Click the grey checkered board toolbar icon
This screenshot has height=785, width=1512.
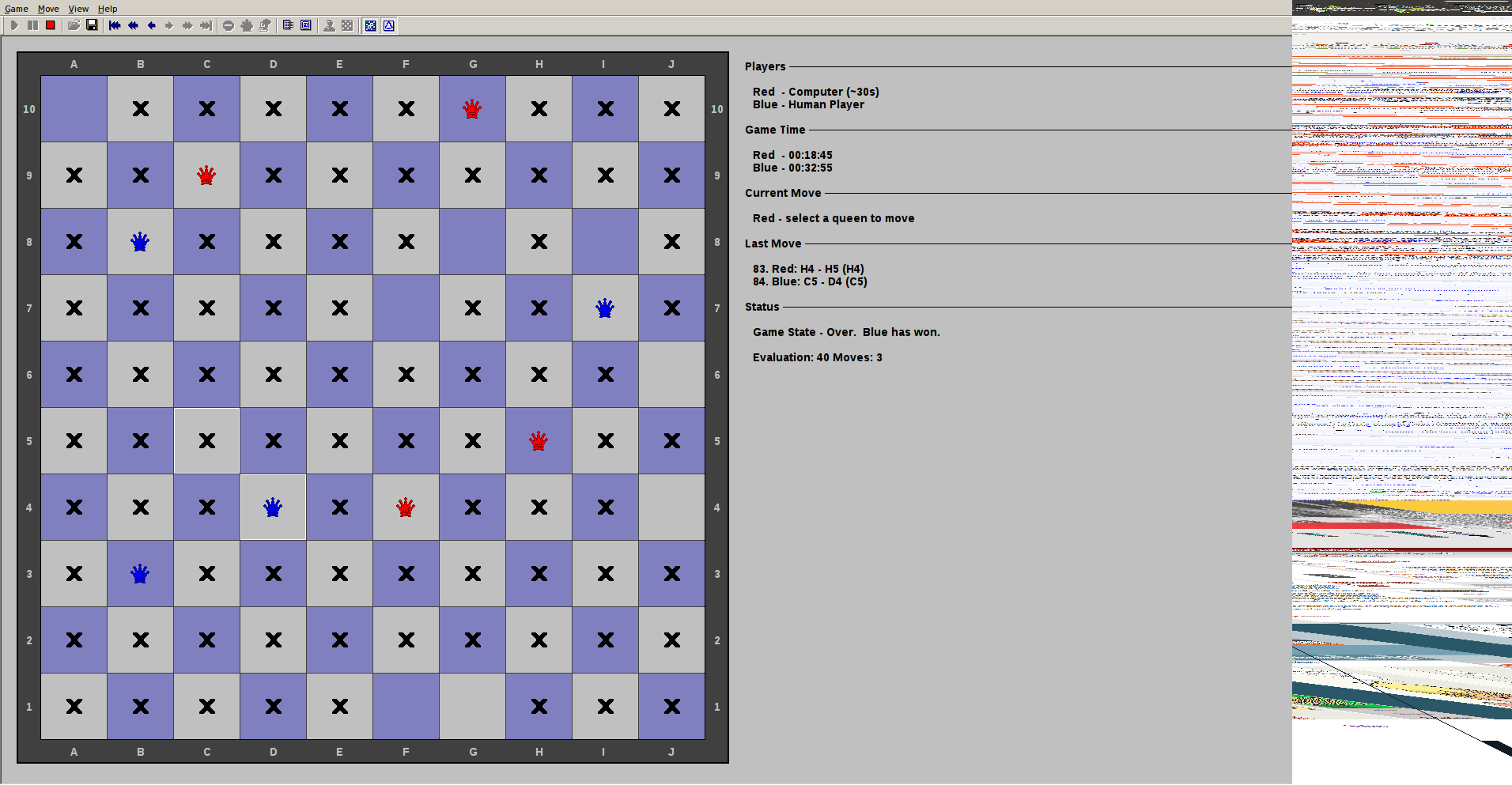tap(347, 25)
